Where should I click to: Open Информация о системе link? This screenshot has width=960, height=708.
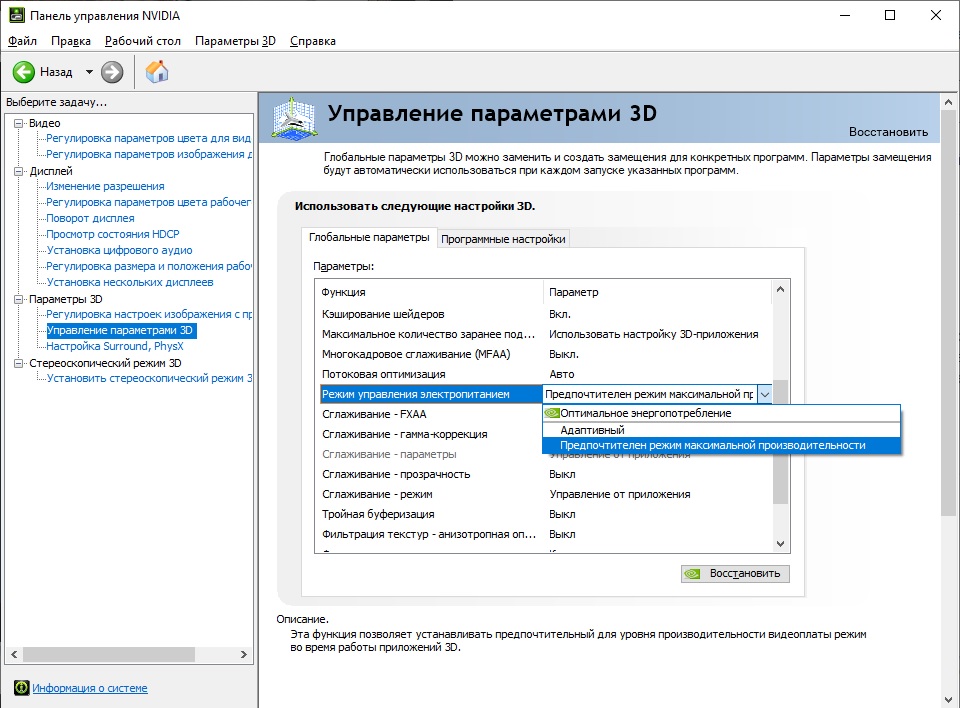(x=90, y=688)
